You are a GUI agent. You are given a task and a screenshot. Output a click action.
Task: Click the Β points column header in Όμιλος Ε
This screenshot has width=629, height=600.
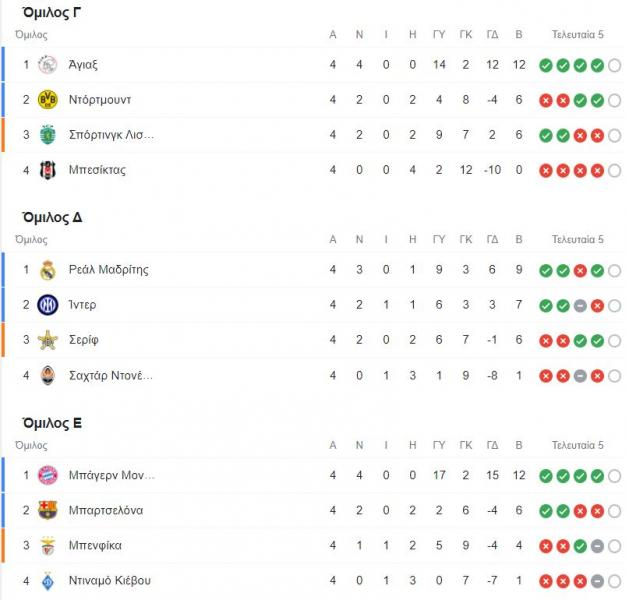pyautogui.click(x=519, y=446)
